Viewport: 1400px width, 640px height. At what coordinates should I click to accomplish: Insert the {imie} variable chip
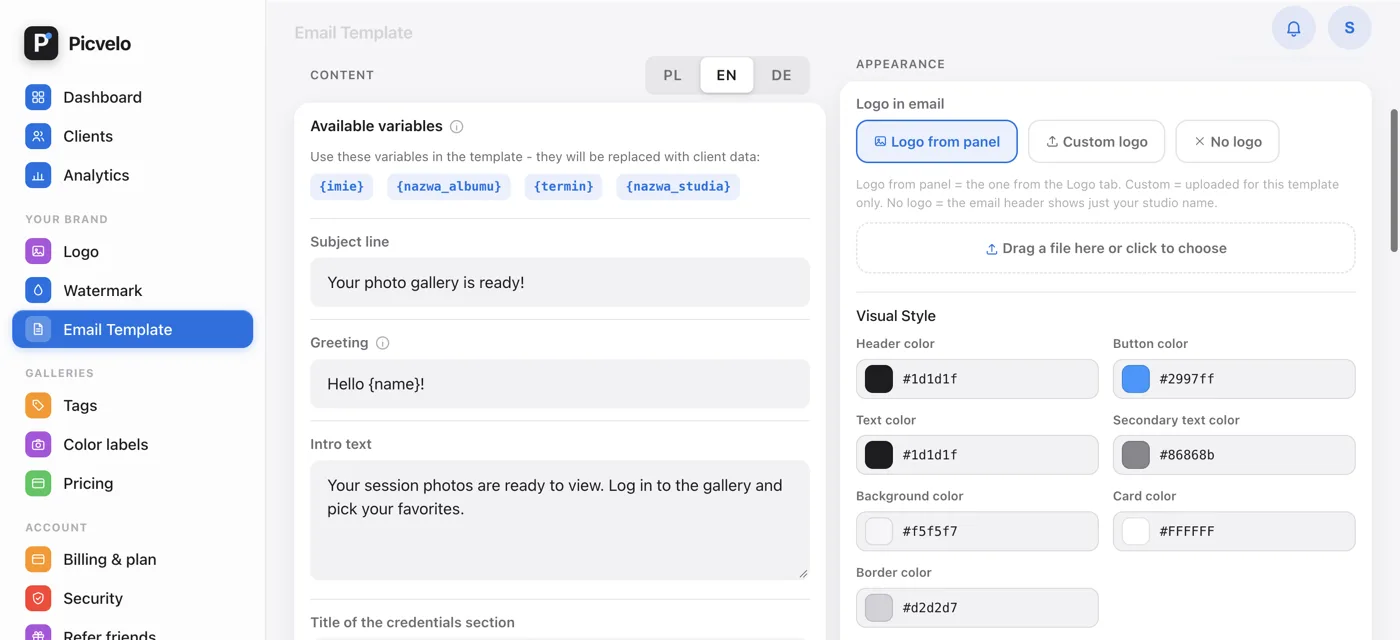click(x=342, y=186)
